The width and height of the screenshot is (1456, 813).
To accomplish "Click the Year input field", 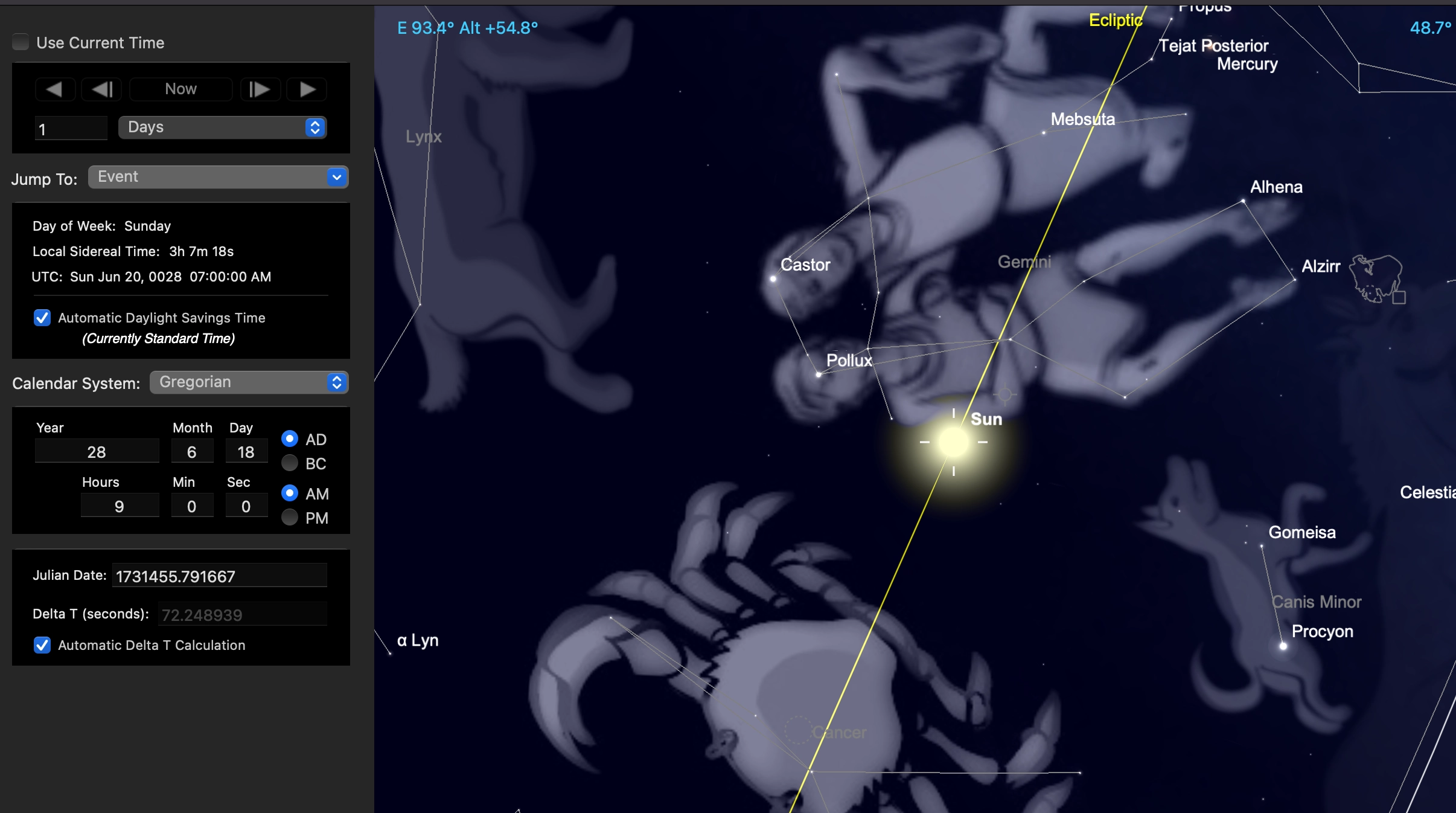I will pos(97,452).
